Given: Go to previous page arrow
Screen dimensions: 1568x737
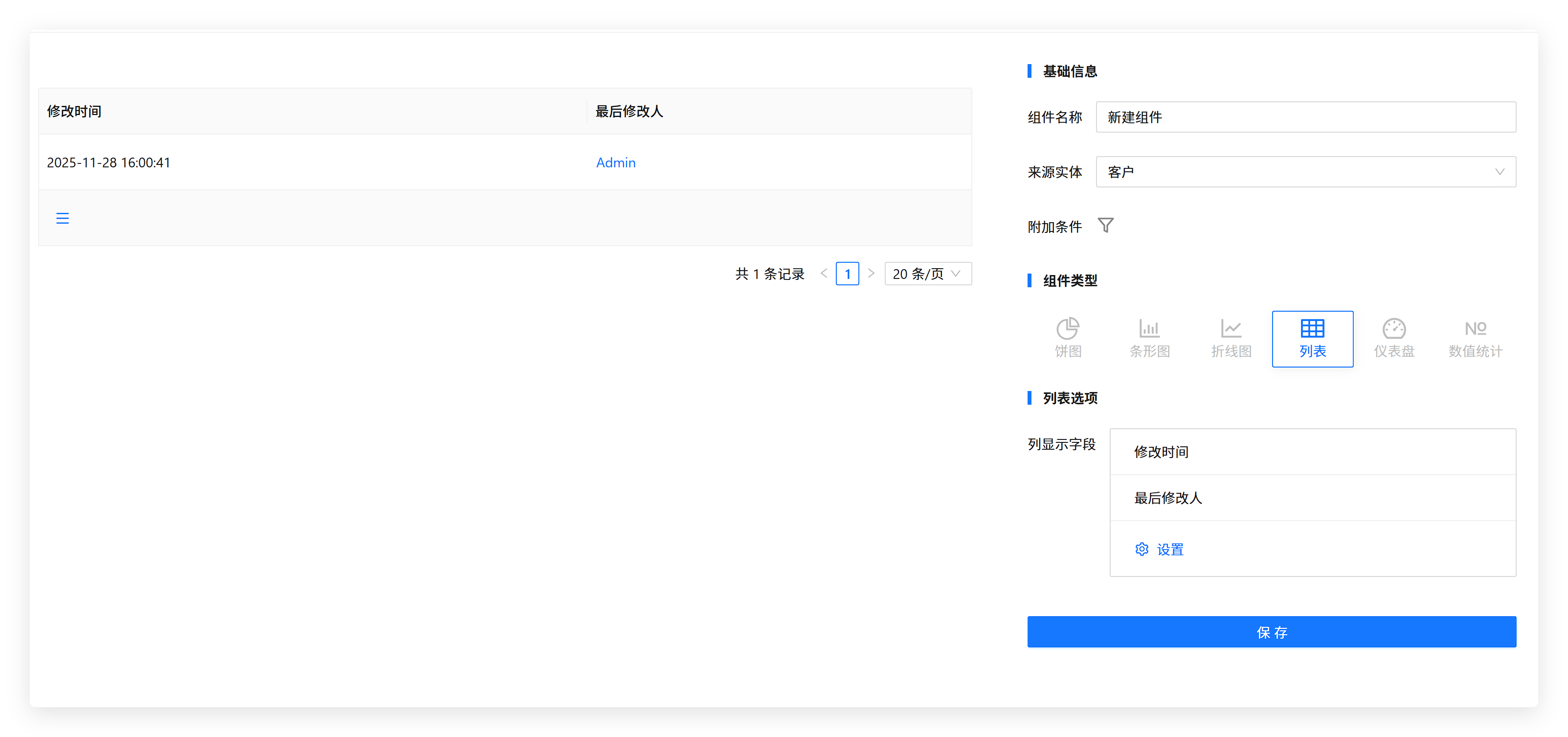Looking at the screenshot, I should tap(824, 274).
